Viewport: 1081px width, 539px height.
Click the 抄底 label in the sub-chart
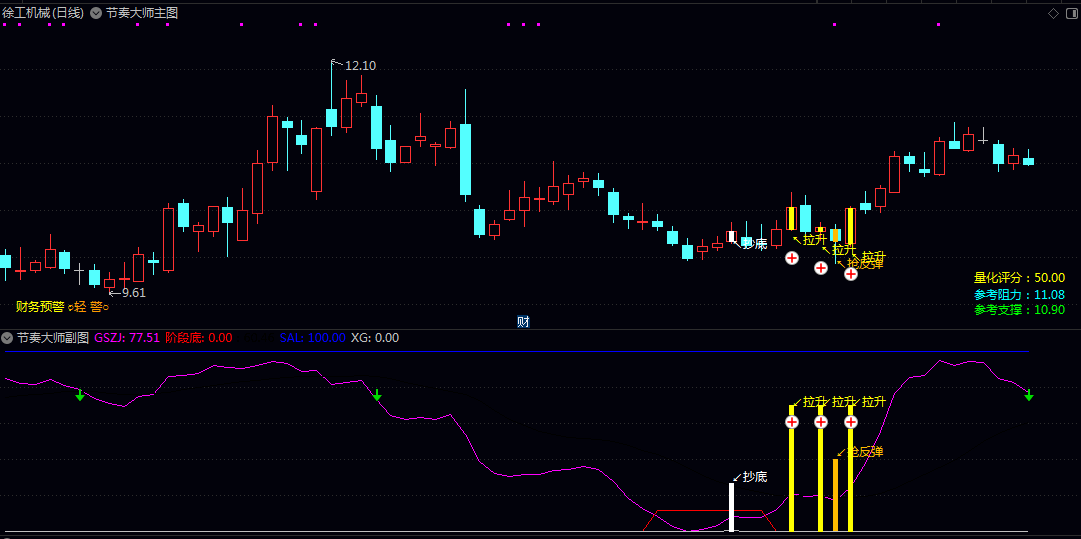[755, 476]
